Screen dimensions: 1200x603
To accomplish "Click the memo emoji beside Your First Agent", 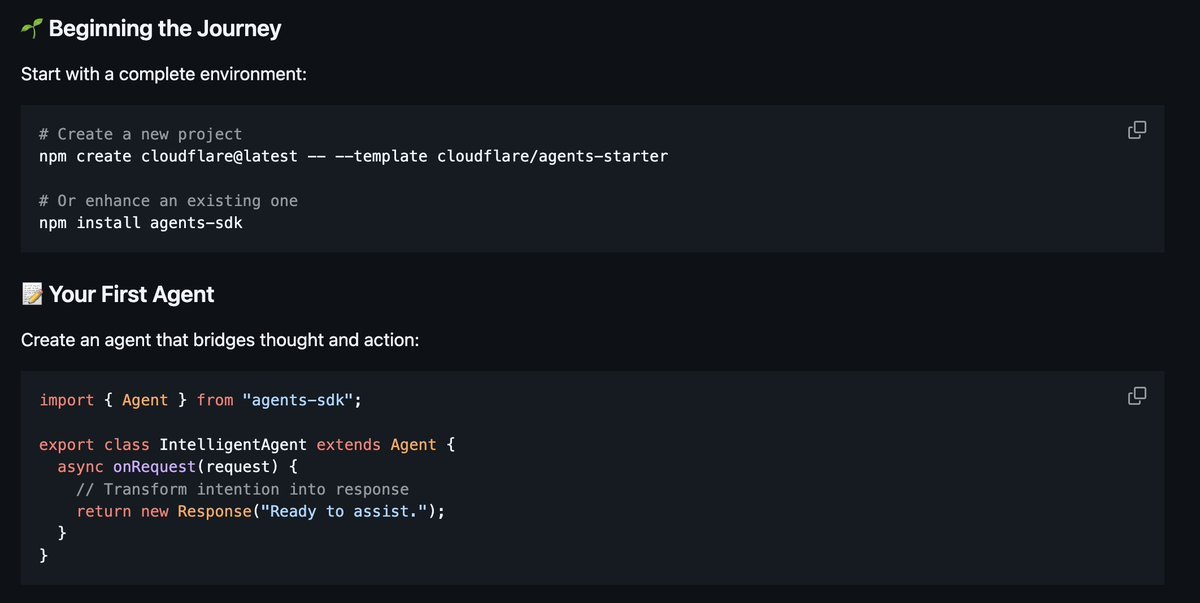I will pos(32,294).
